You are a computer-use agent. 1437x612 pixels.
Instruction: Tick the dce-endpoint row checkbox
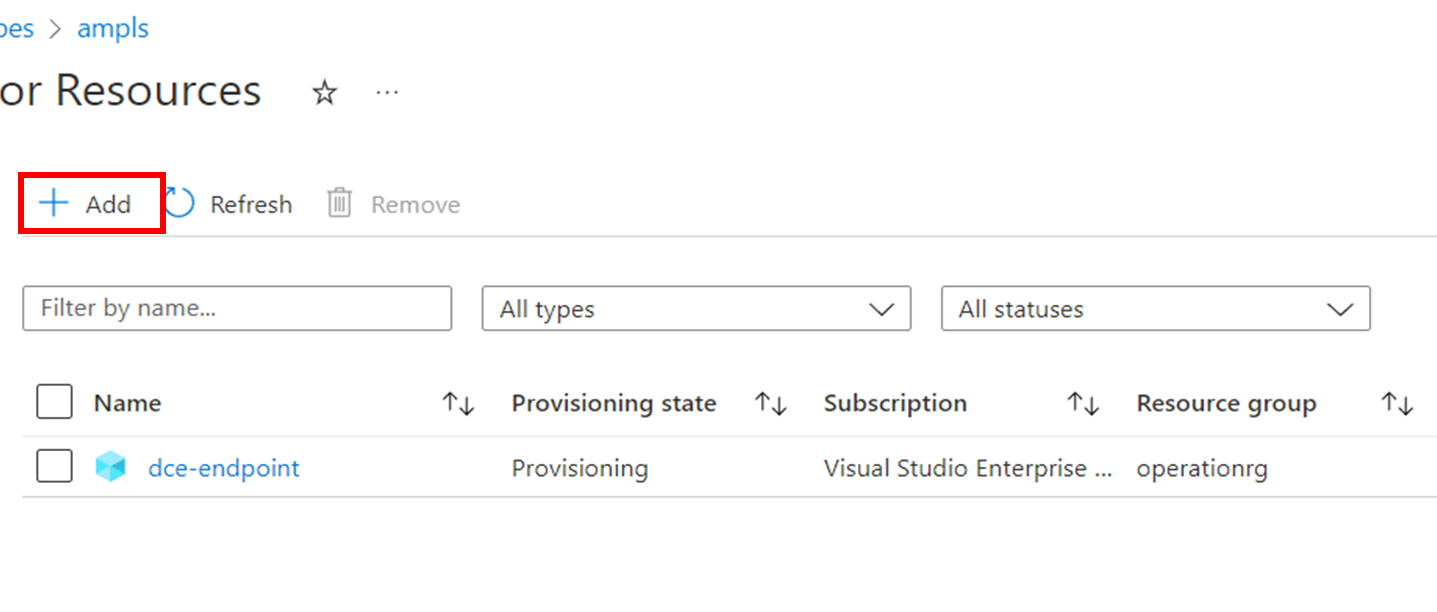click(x=54, y=466)
